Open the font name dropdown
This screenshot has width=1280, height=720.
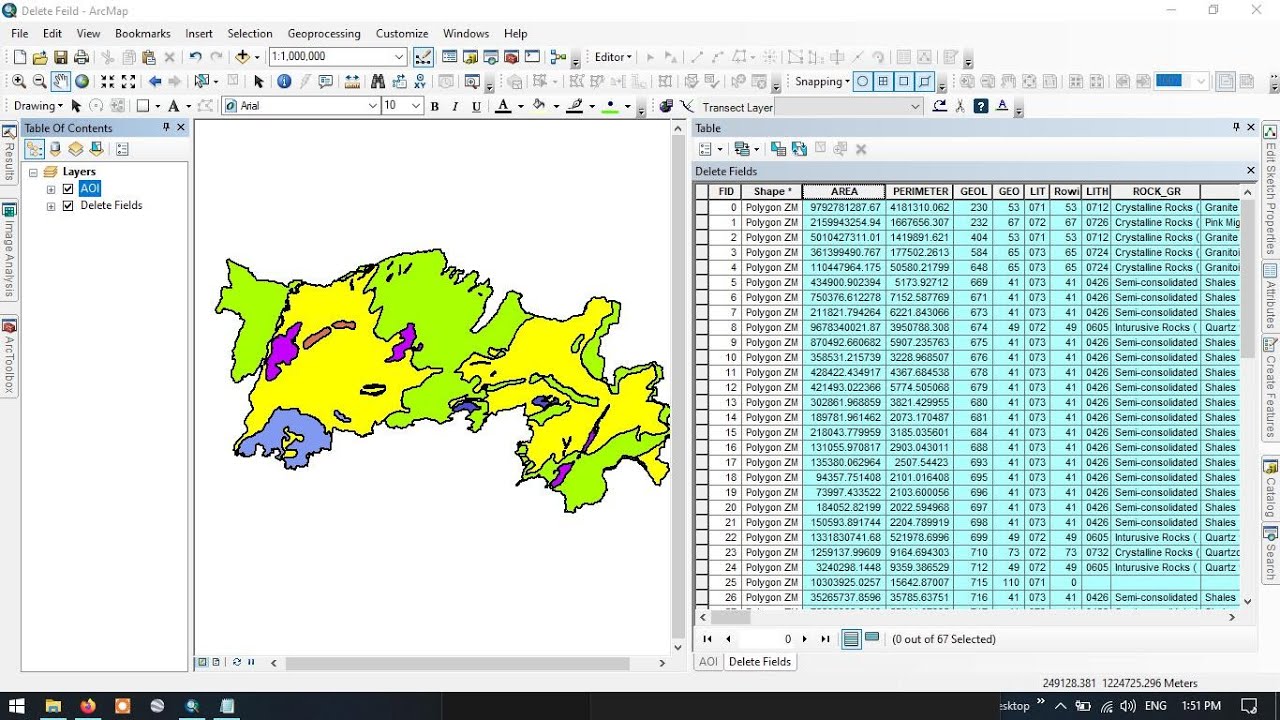coord(373,106)
